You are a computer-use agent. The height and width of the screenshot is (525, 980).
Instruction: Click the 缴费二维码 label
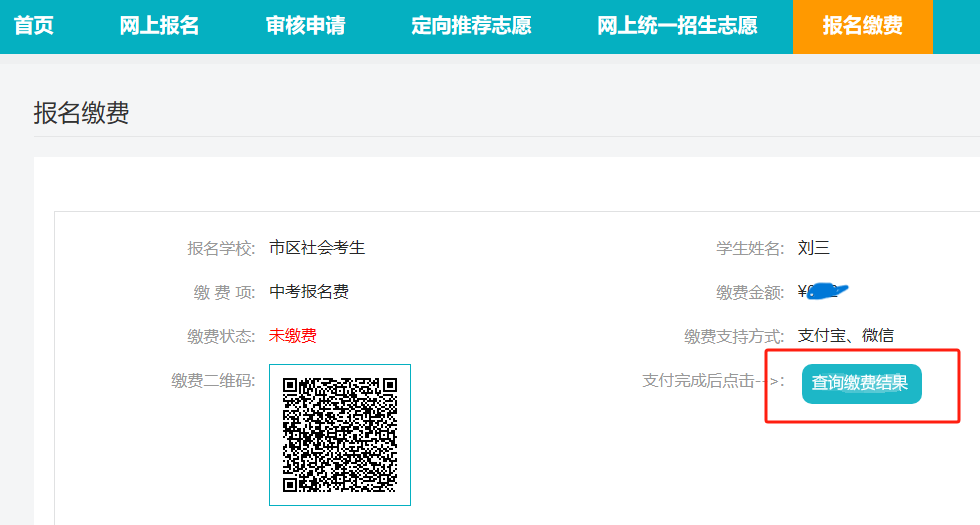[x=213, y=380]
